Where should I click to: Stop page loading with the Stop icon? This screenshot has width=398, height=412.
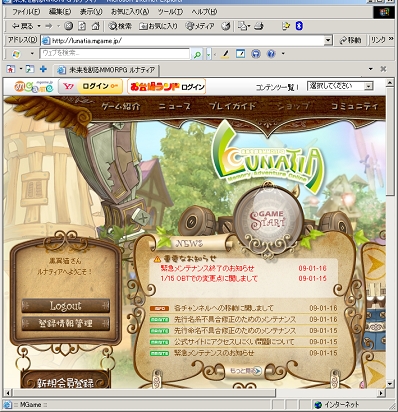click(x=68, y=26)
